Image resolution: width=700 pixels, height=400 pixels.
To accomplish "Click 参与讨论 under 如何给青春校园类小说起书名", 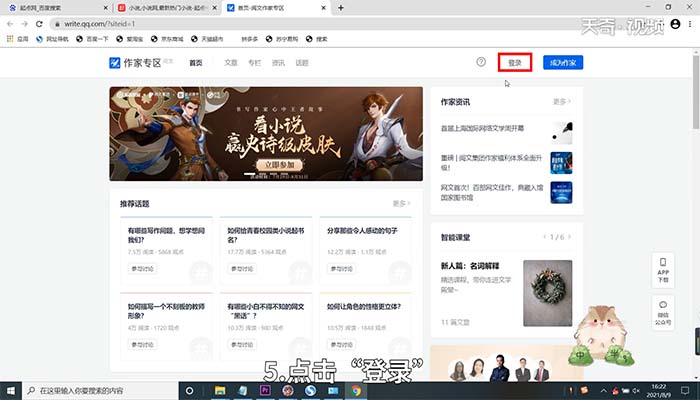I will point(242,269).
